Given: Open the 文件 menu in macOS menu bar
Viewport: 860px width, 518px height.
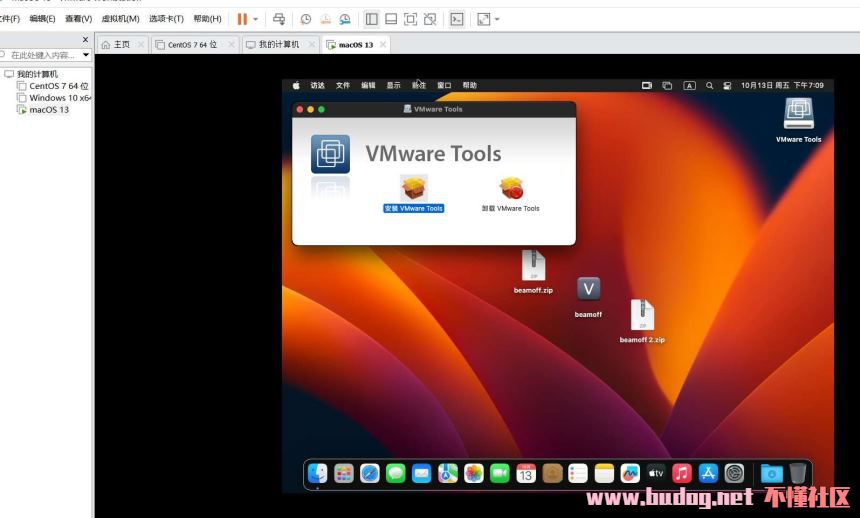Looking at the screenshot, I should click(343, 85).
